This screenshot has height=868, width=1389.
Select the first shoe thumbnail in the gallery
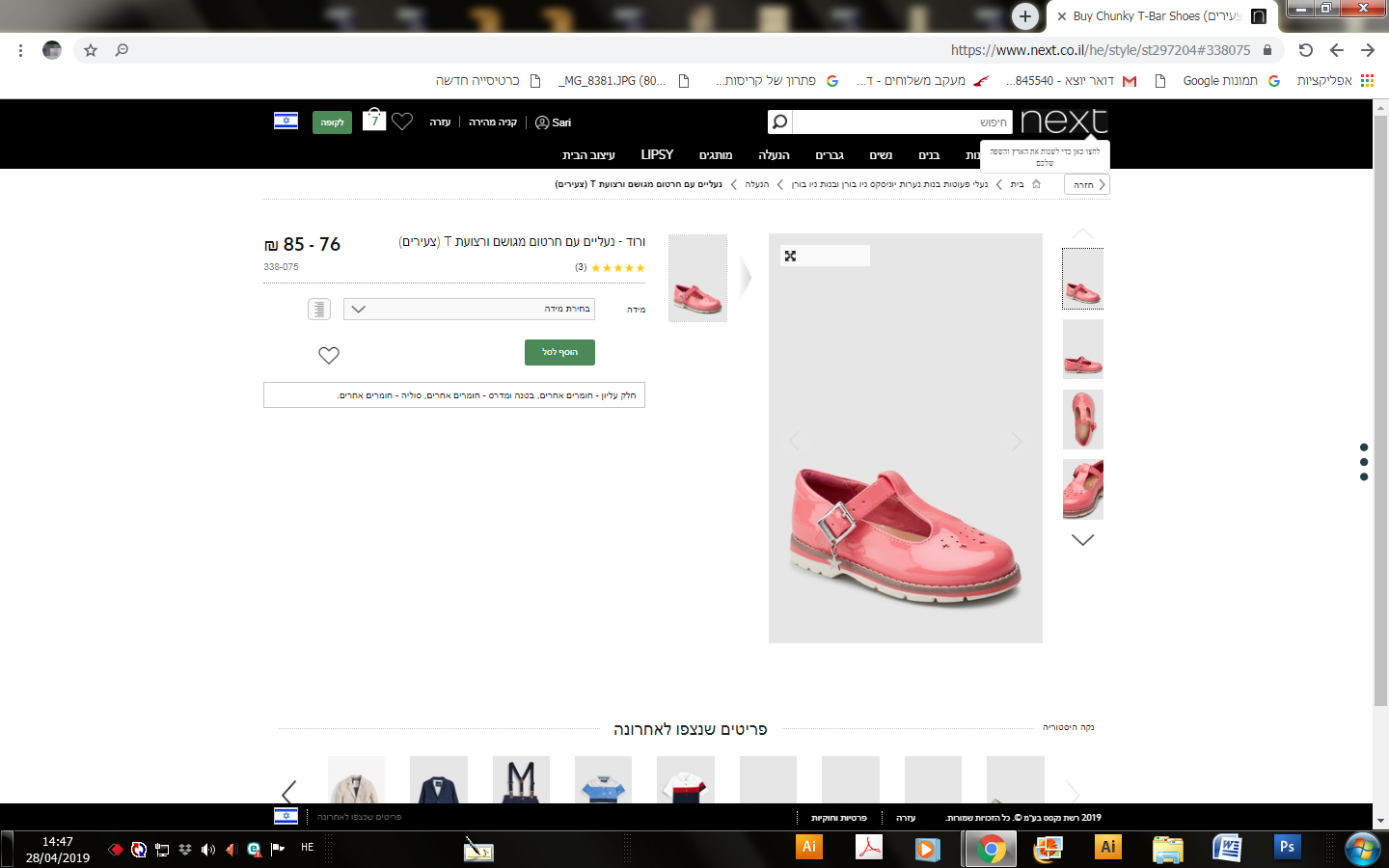point(1082,279)
